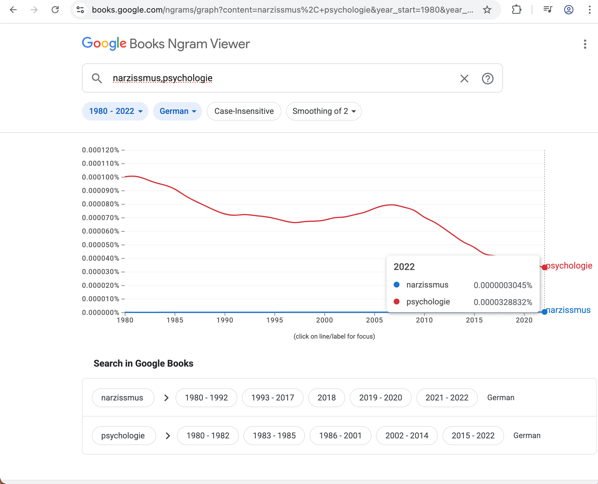
Task: Open the help question mark icon
Action: [487, 79]
